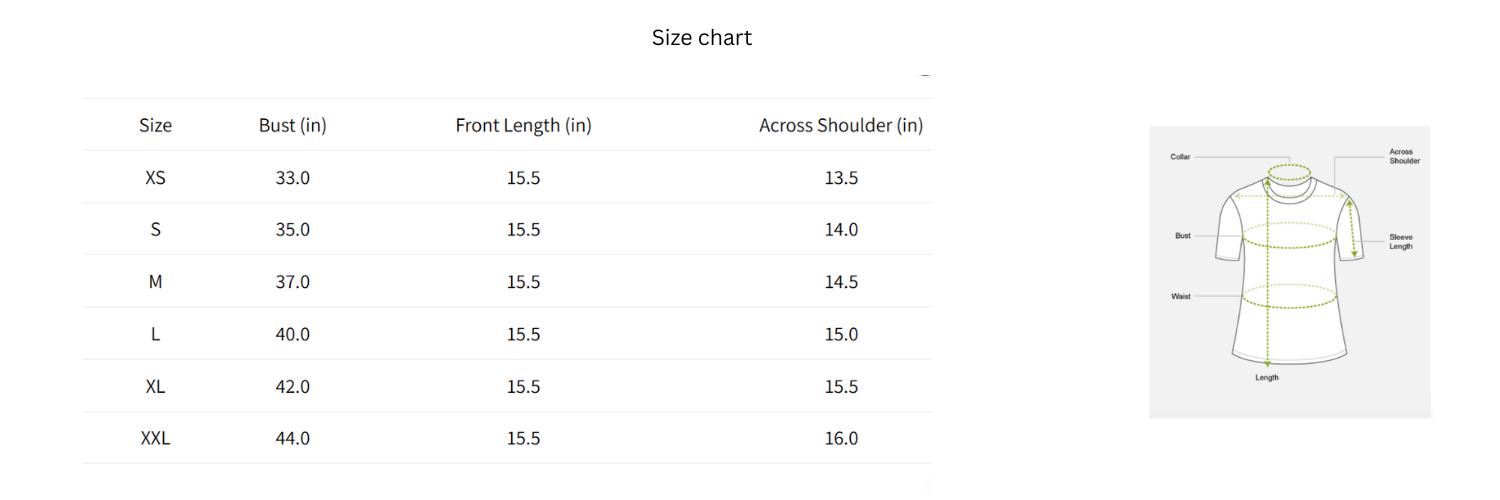Screen dimensions: 1500x500
Task: Select the Size column header
Action: 155,125
